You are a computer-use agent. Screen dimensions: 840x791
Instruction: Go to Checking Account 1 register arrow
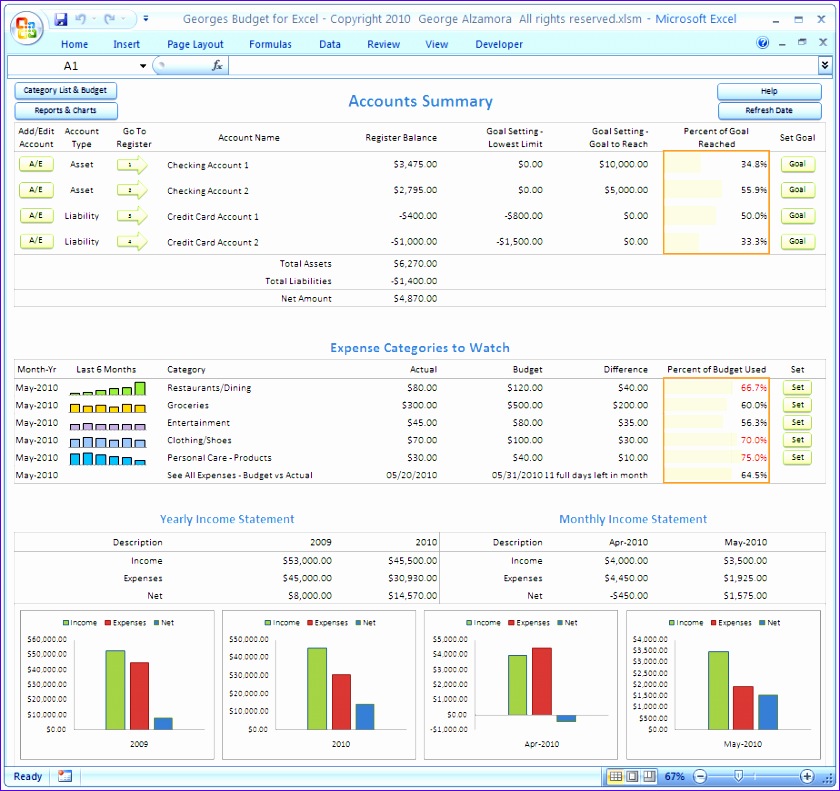pyautogui.click(x=132, y=164)
